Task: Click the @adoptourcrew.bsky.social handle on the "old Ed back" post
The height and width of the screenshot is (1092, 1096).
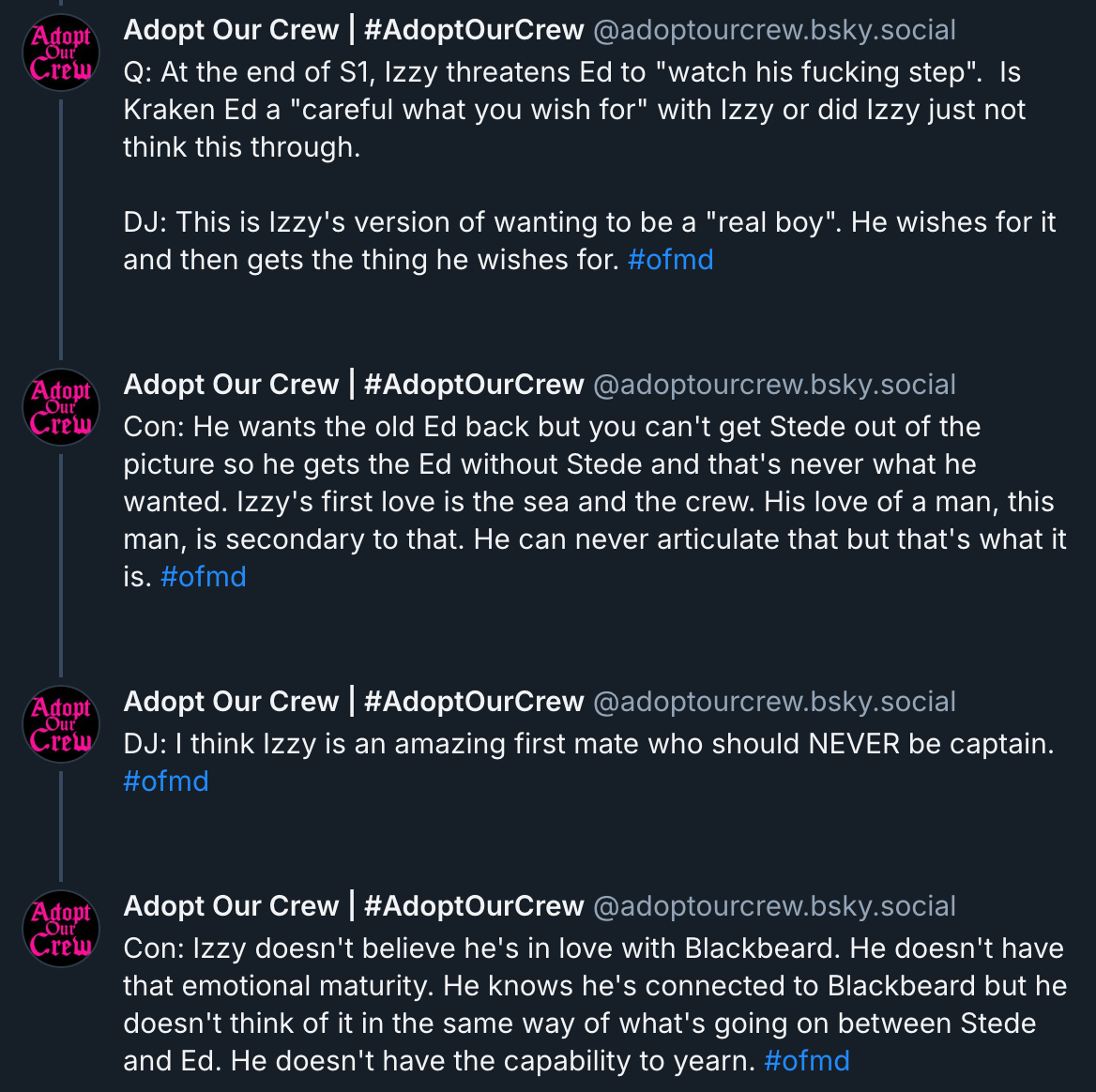Action: click(774, 385)
